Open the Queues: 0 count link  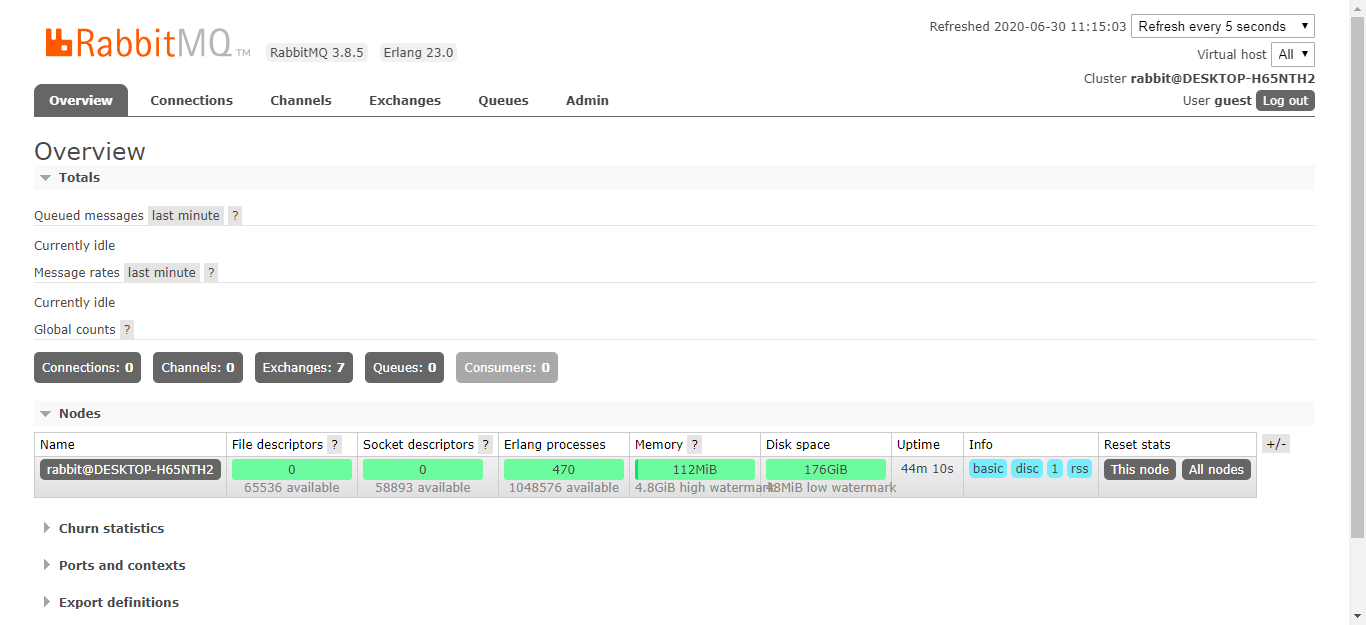coord(405,367)
